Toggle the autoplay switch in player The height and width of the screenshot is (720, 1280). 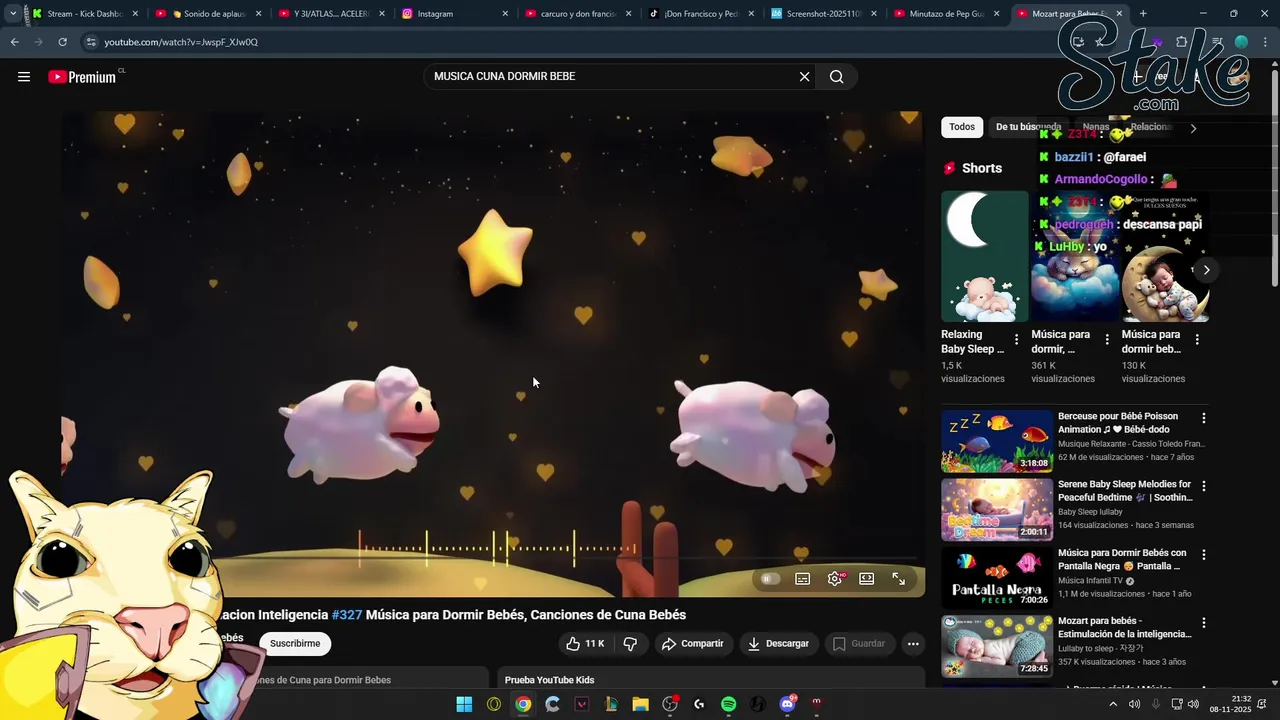(x=769, y=579)
